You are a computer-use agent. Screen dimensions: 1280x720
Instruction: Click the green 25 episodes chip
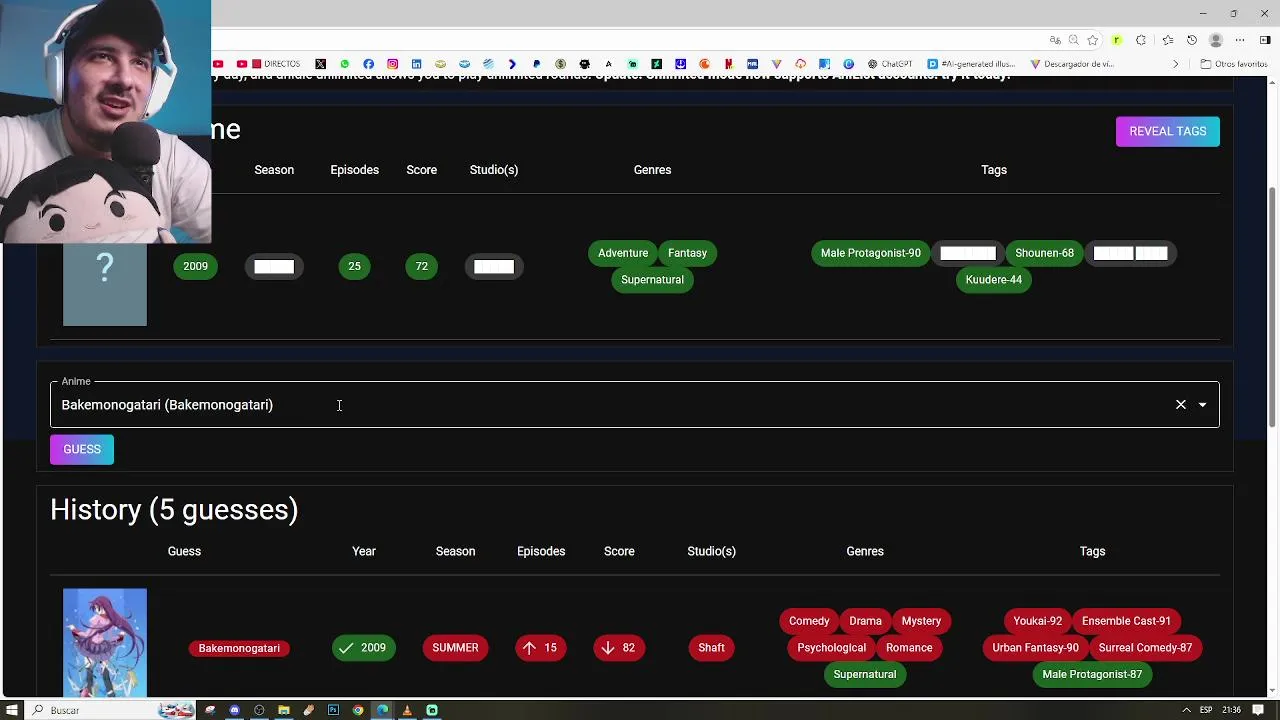coord(354,266)
